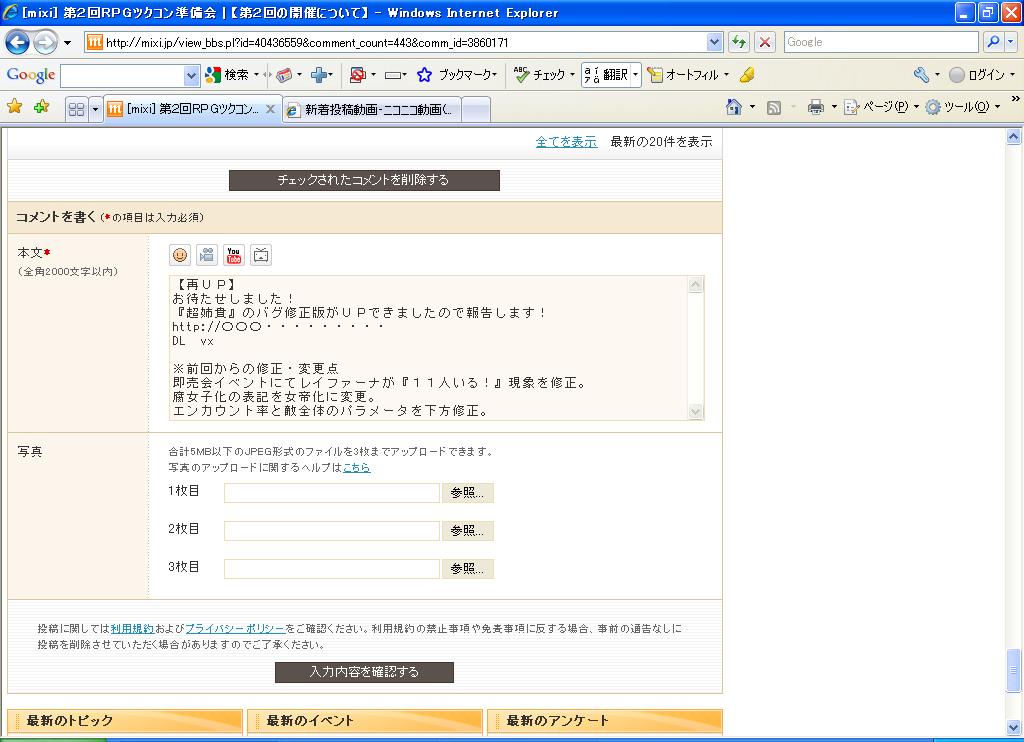Click the comment textarea scroll-down arrow
This screenshot has height=742, width=1024.
[x=696, y=412]
